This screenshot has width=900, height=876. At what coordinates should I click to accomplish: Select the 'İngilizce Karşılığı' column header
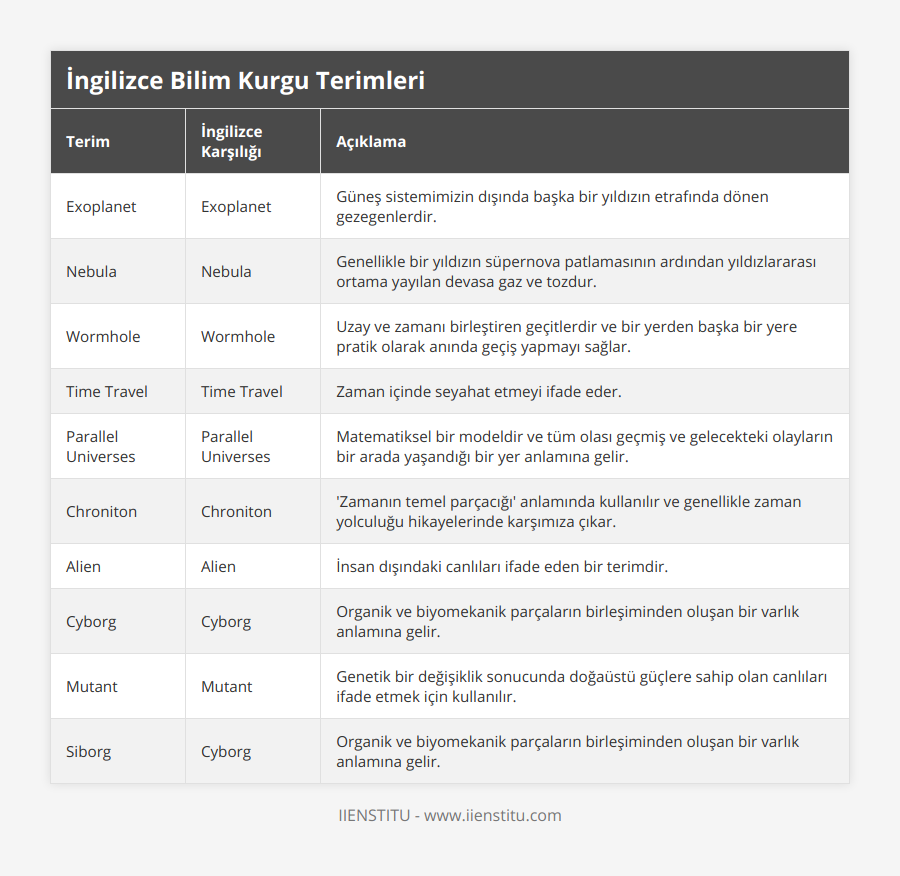231,141
